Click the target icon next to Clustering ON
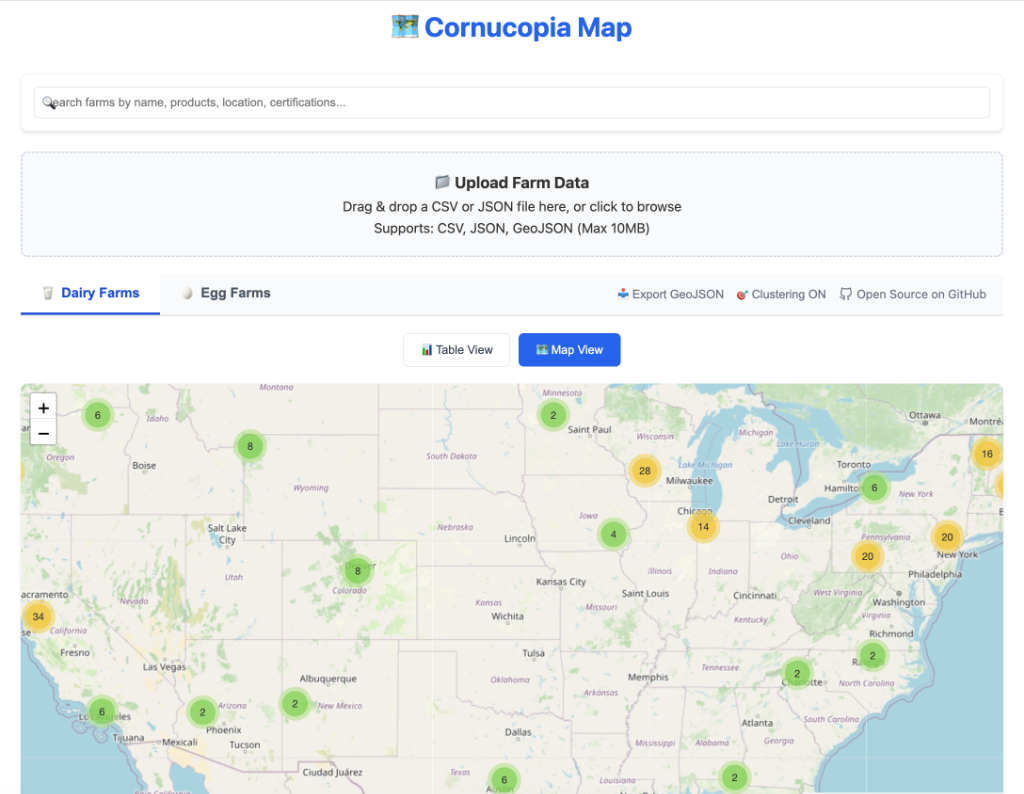1024x794 pixels. click(740, 294)
